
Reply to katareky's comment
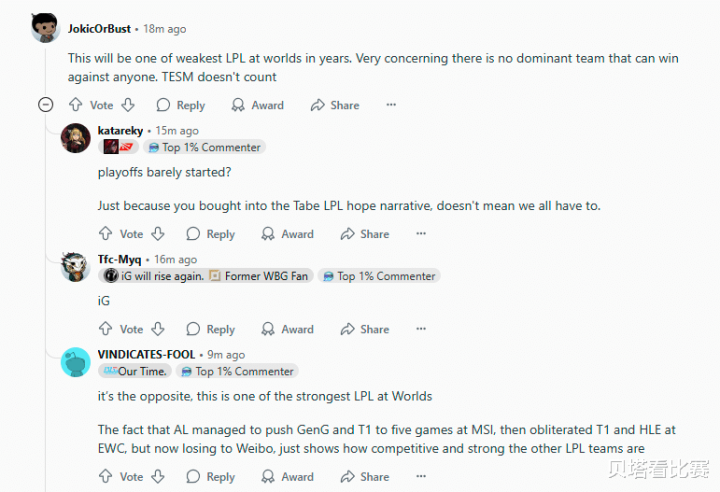coord(210,234)
